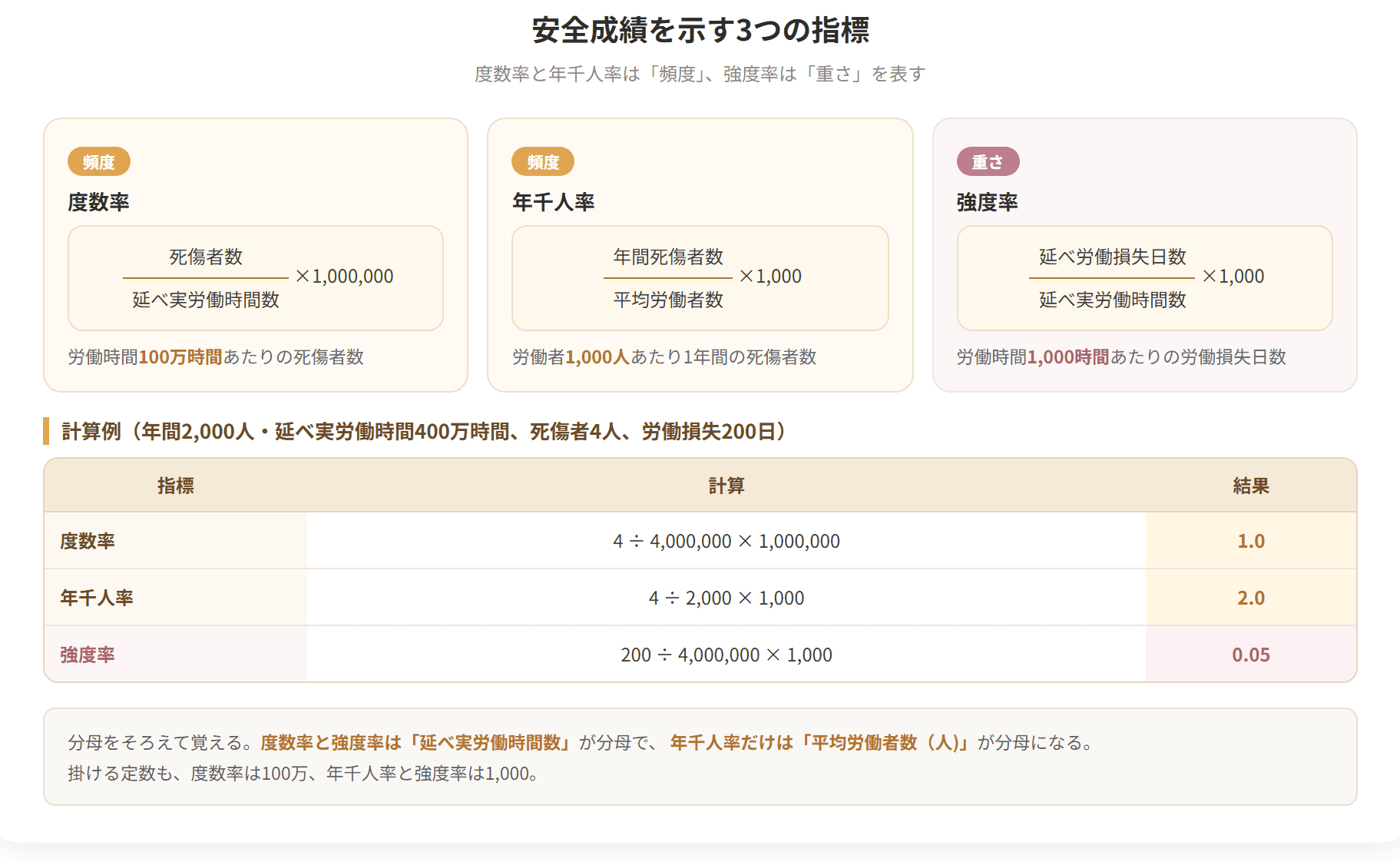Click highlighted note 年千人率だけは「平均労働者数（人)」

pos(821,742)
